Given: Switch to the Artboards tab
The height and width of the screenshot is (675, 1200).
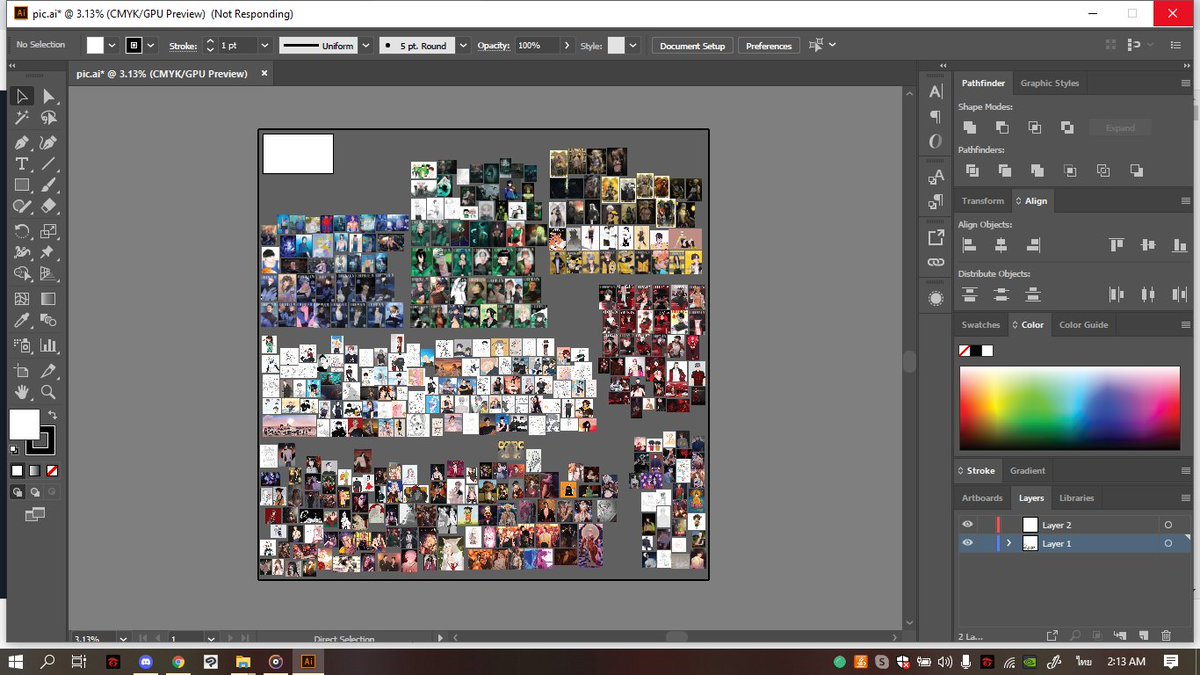Looking at the screenshot, I should pyautogui.click(x=982, y=498).
